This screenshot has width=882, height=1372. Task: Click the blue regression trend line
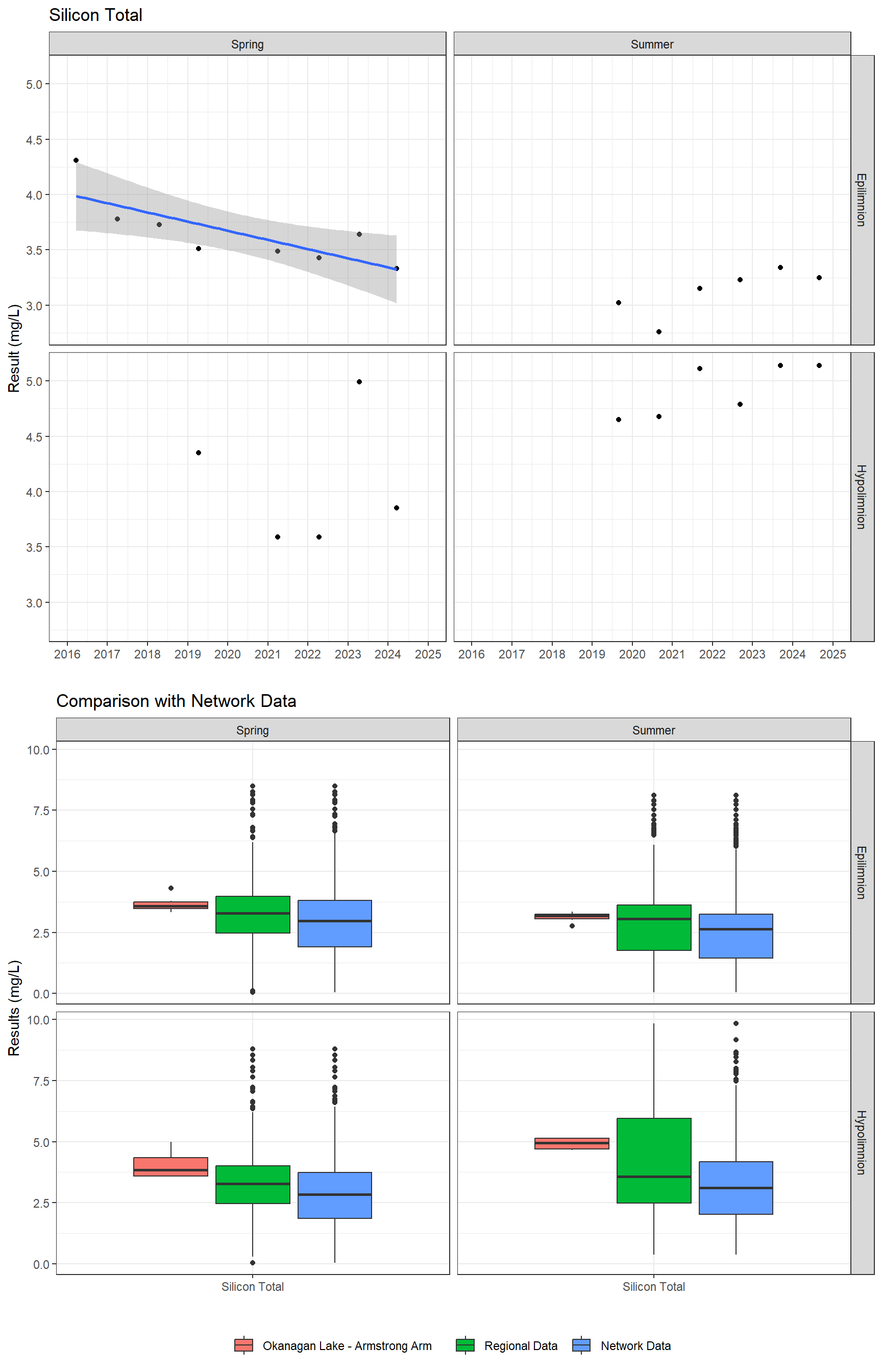pos(236,232)
